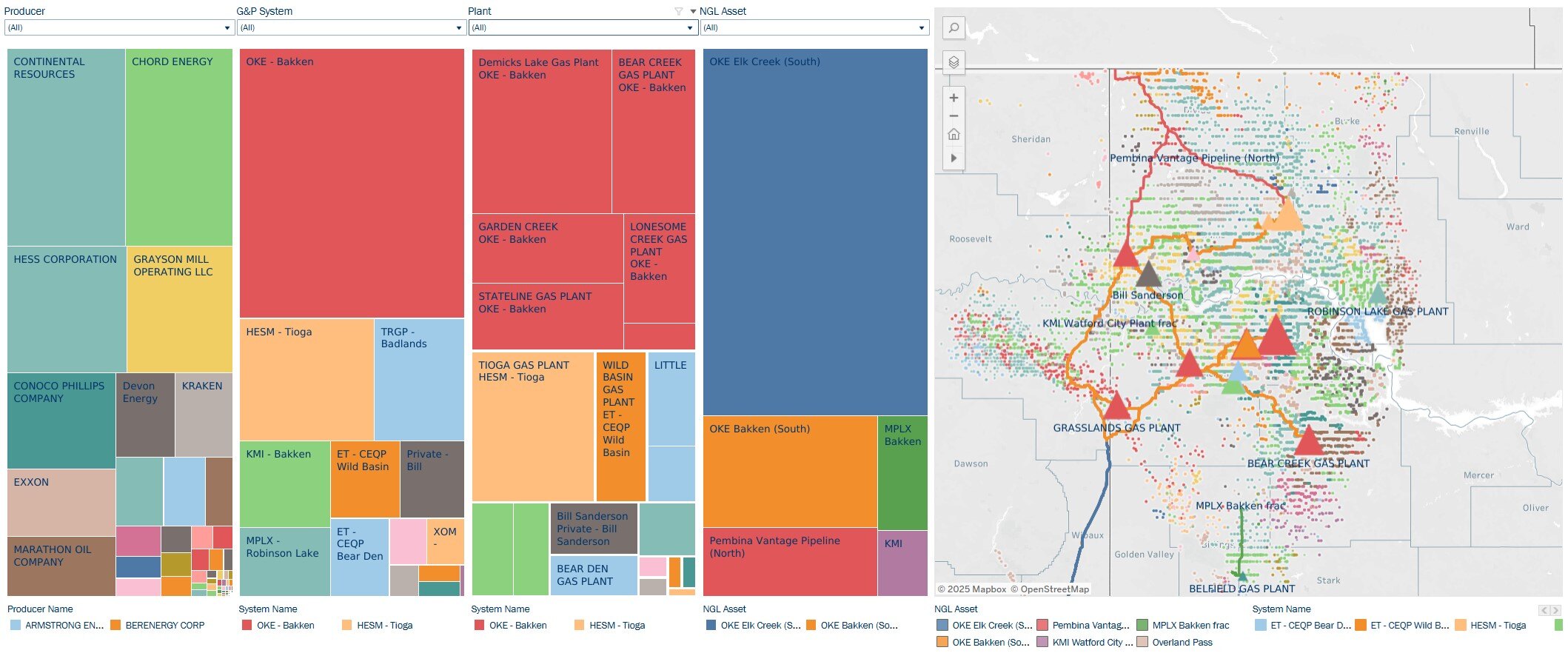Select the MPLX Bakken NGL tile
The width and height of the screenshot is (1568, 653).
click(902, 473)
